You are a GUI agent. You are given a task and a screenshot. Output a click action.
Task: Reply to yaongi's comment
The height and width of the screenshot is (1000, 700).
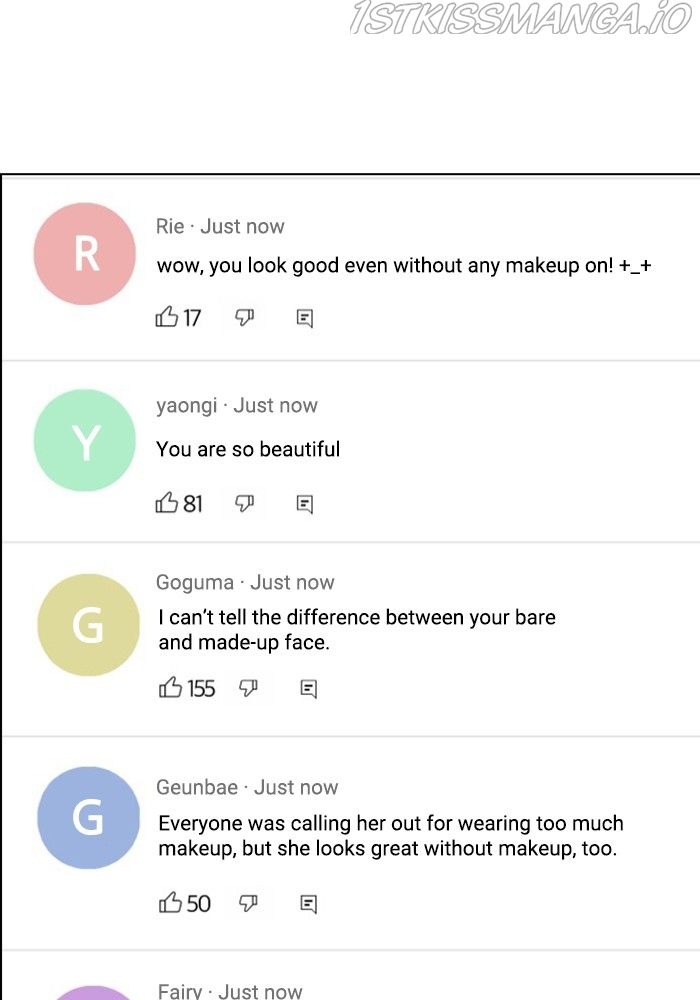coord(305,504)
